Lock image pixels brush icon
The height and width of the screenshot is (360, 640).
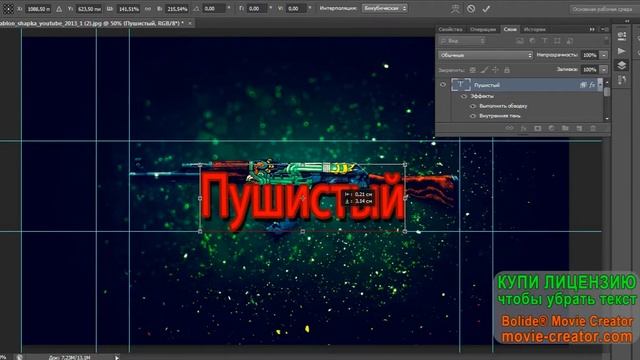(484, 70)
